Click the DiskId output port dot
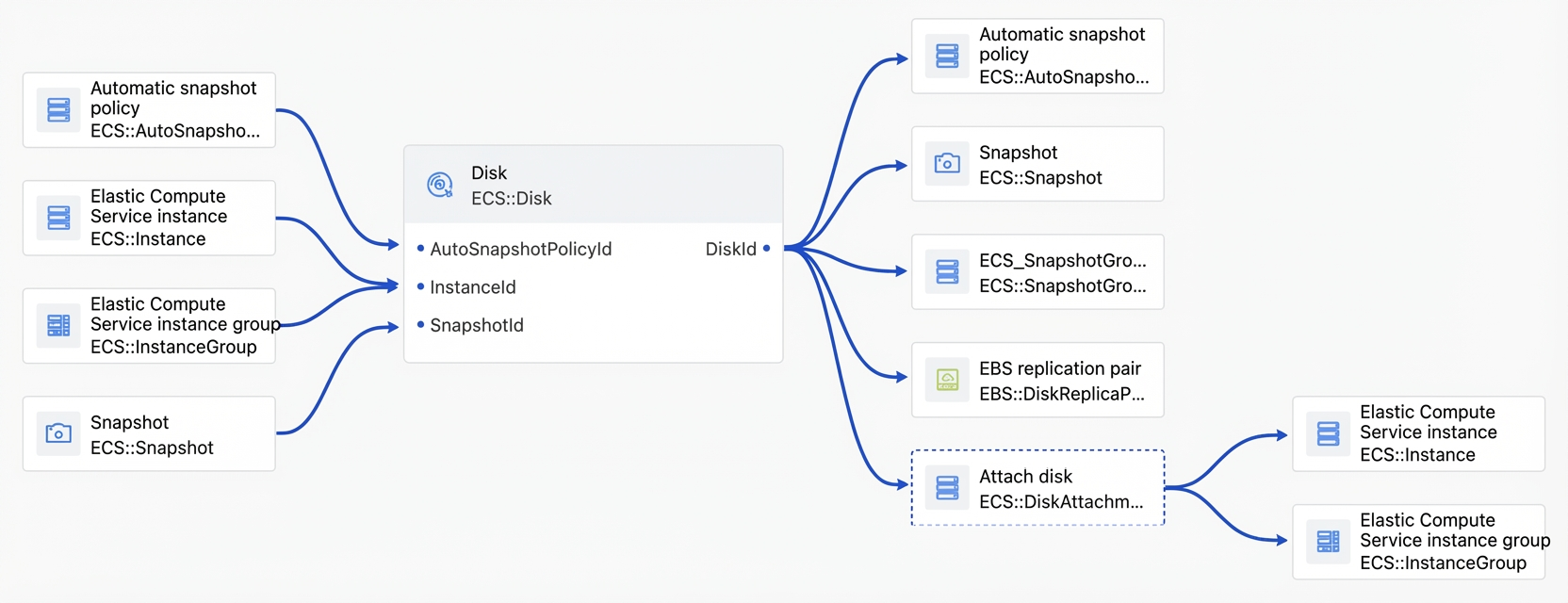The height and width of the screenshot is (603, 1568). (766, 249)
